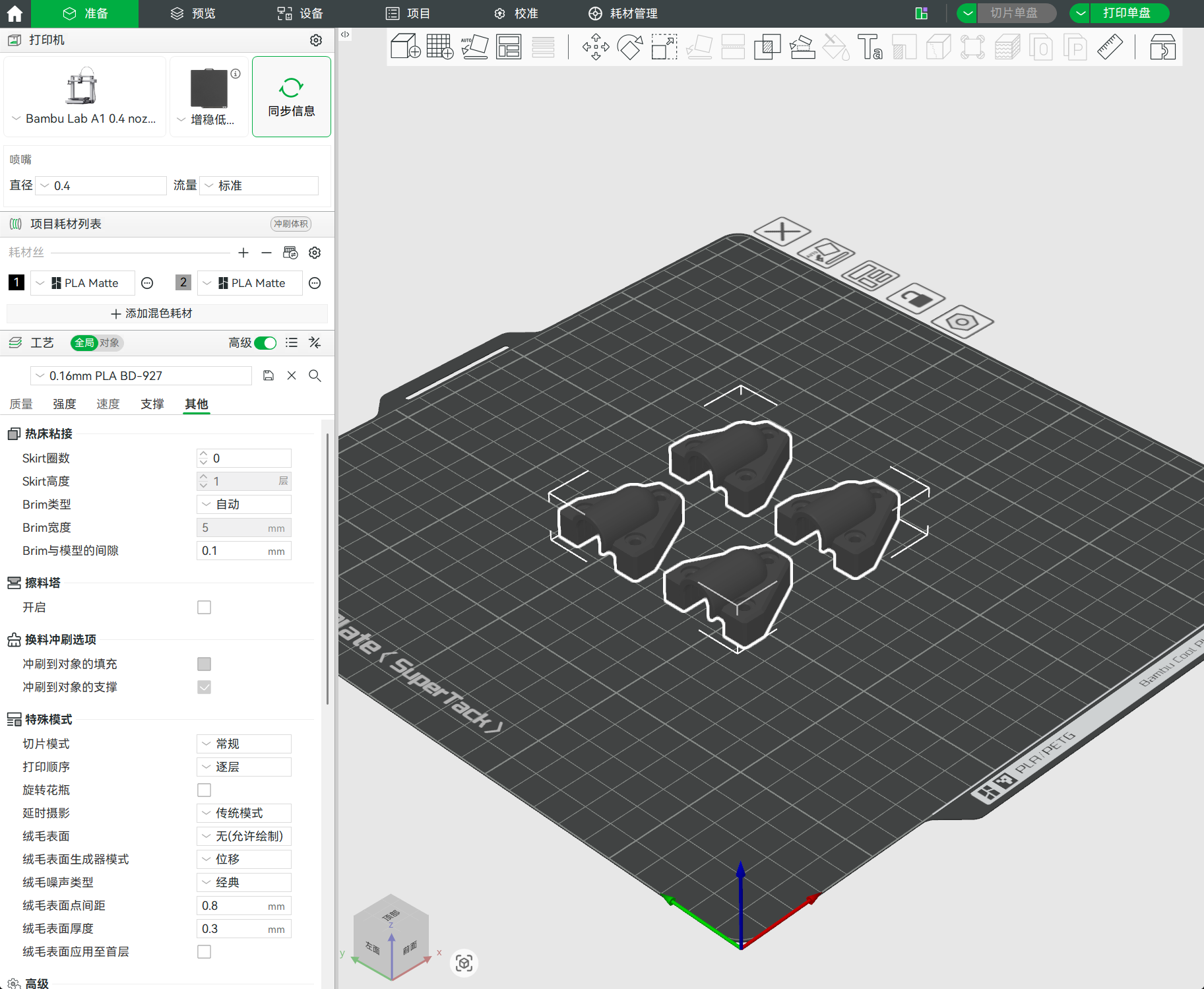The width and height of the screenshot is (1204, 989).
Task: Open the Brim类型 dropdown
Action: [x=244, y=504]
